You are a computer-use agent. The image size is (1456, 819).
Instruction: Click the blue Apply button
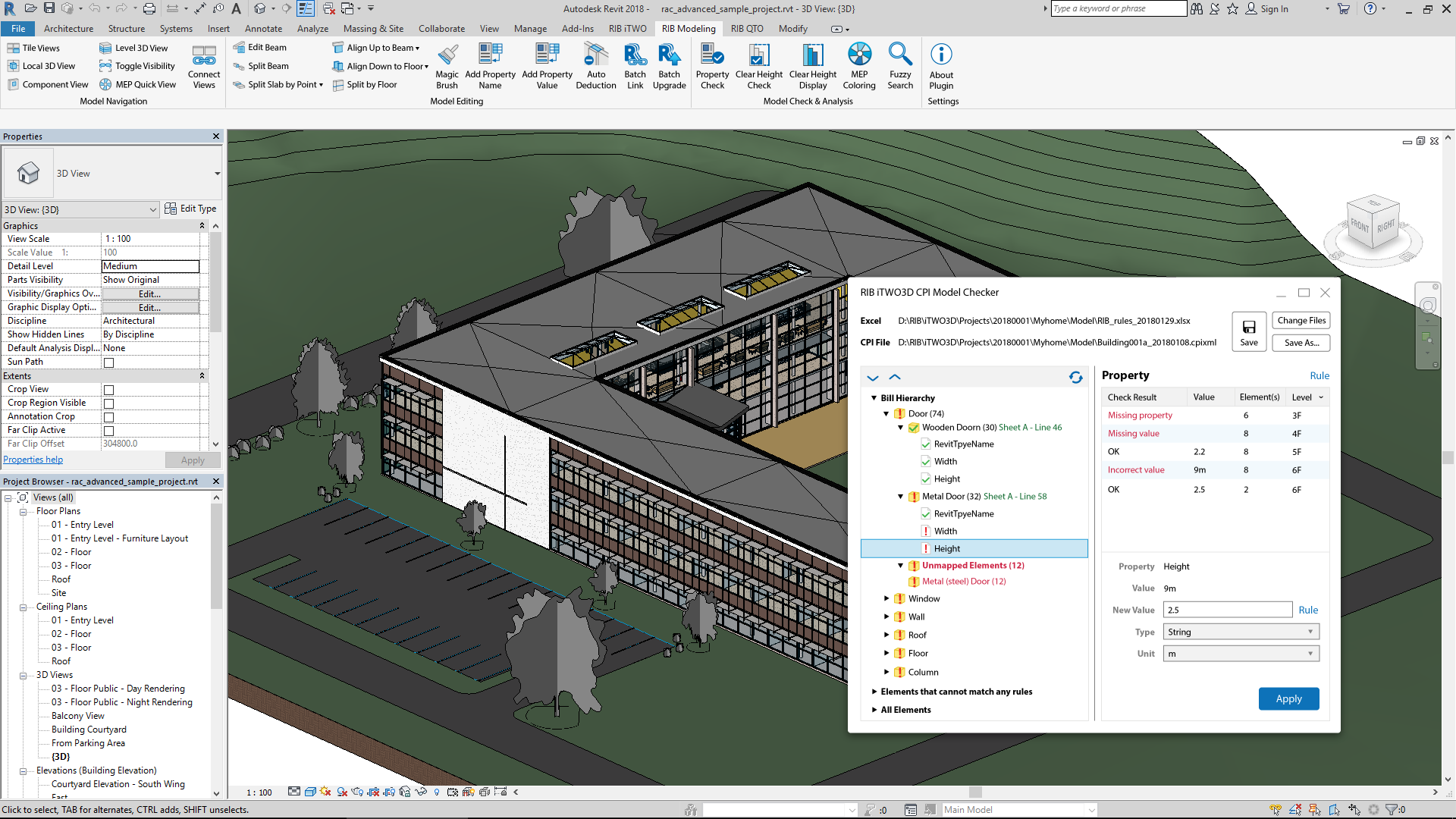click(1288, 698)
